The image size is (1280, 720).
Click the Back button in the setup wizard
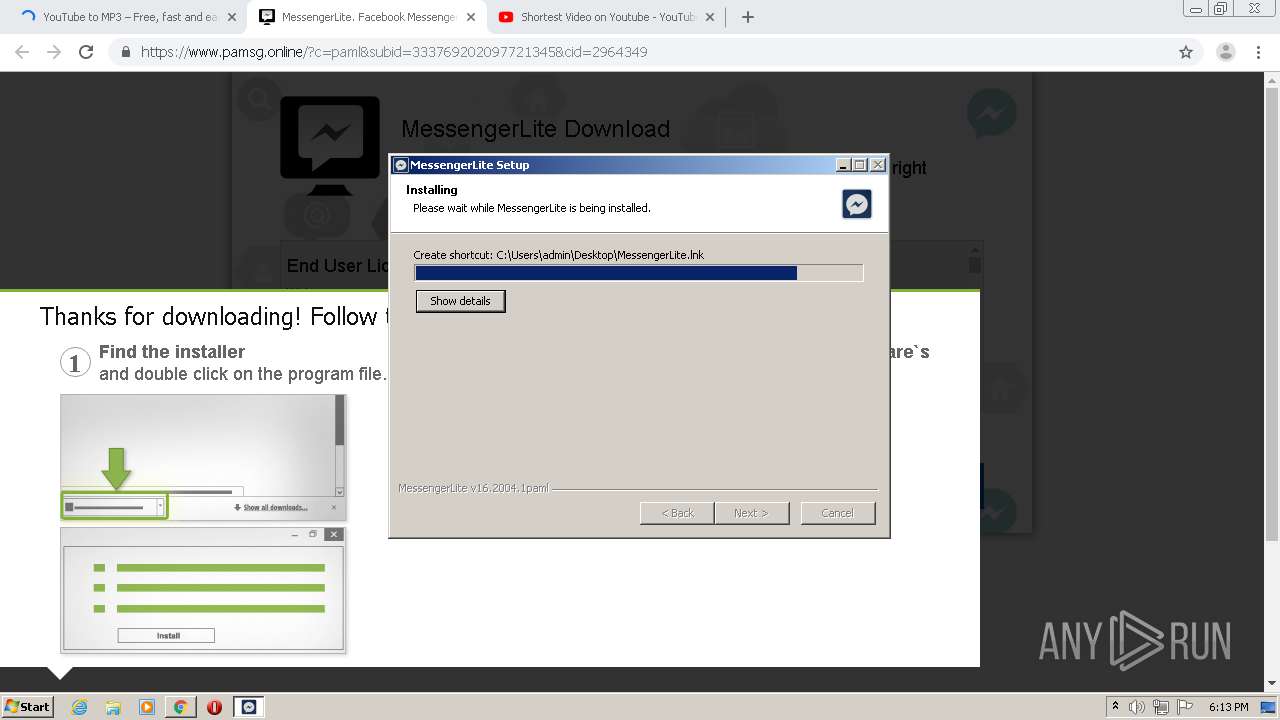click(x=677, y=513)
